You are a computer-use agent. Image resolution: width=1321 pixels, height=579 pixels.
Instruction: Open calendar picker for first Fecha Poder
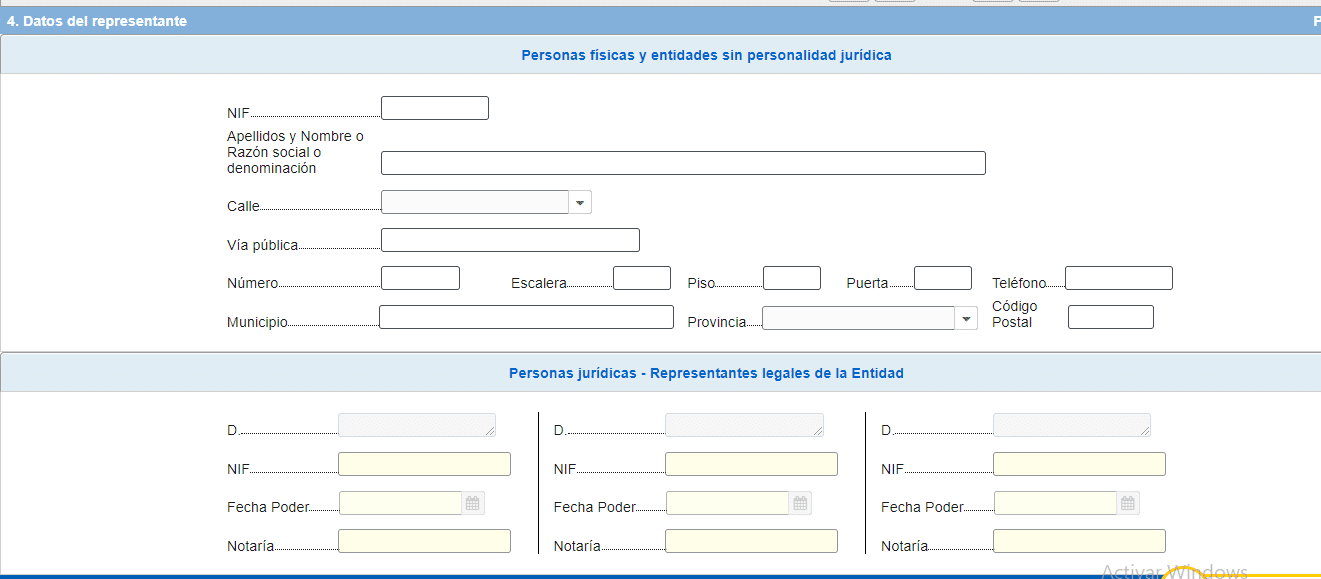(473, 503)
